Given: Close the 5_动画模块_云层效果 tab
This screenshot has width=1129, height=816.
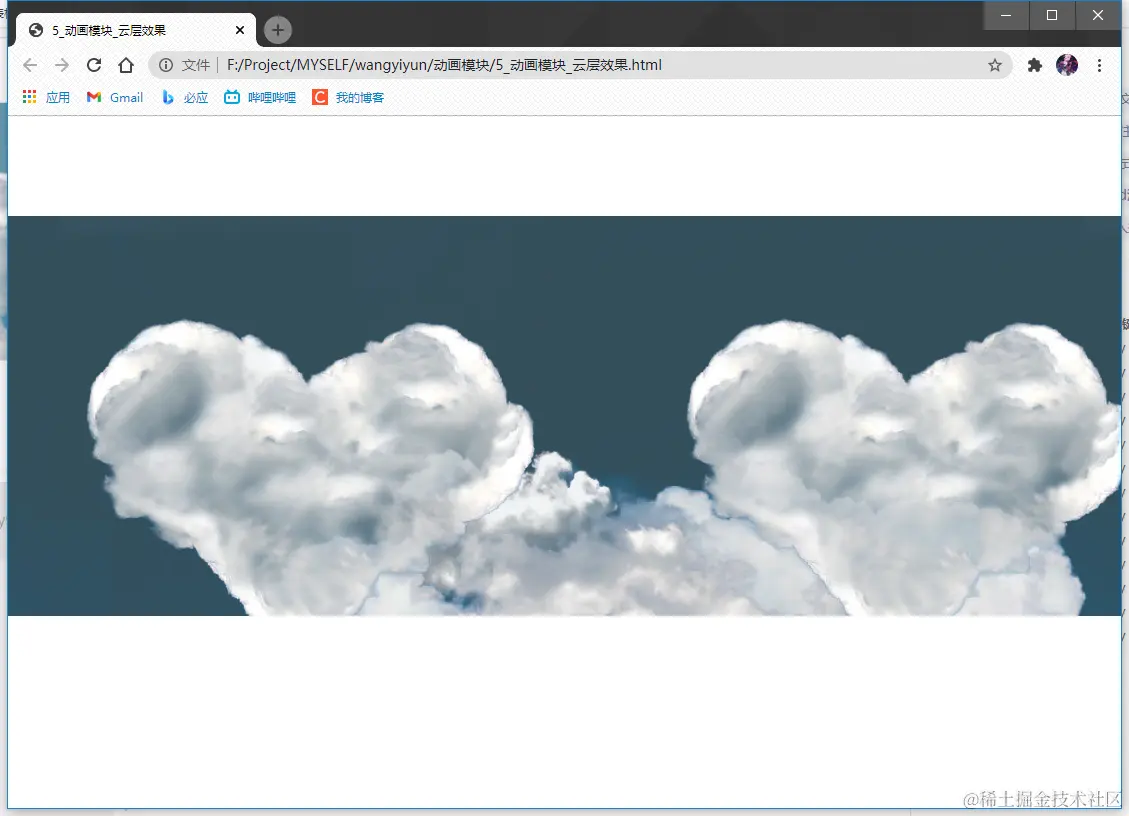Looking at the screenshot, I should click(240, 30).
